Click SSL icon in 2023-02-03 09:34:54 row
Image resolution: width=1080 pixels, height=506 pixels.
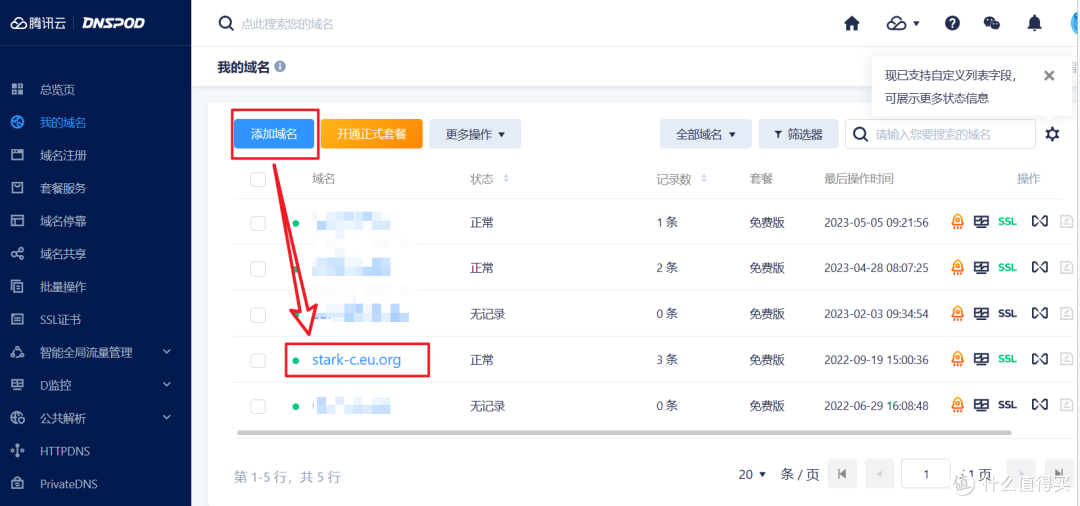point(1007,313)
